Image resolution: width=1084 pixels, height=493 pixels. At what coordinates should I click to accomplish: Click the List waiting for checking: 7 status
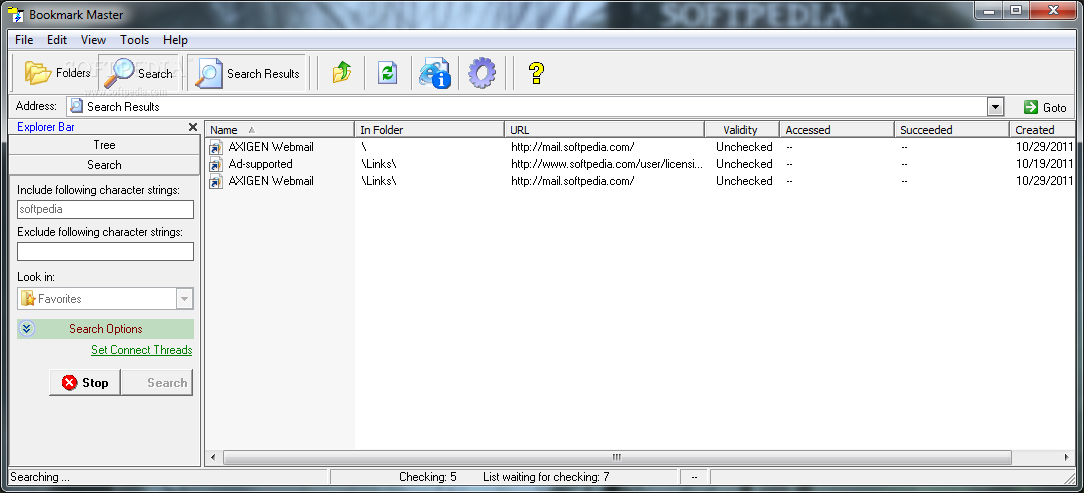click(x=546, y=476)
